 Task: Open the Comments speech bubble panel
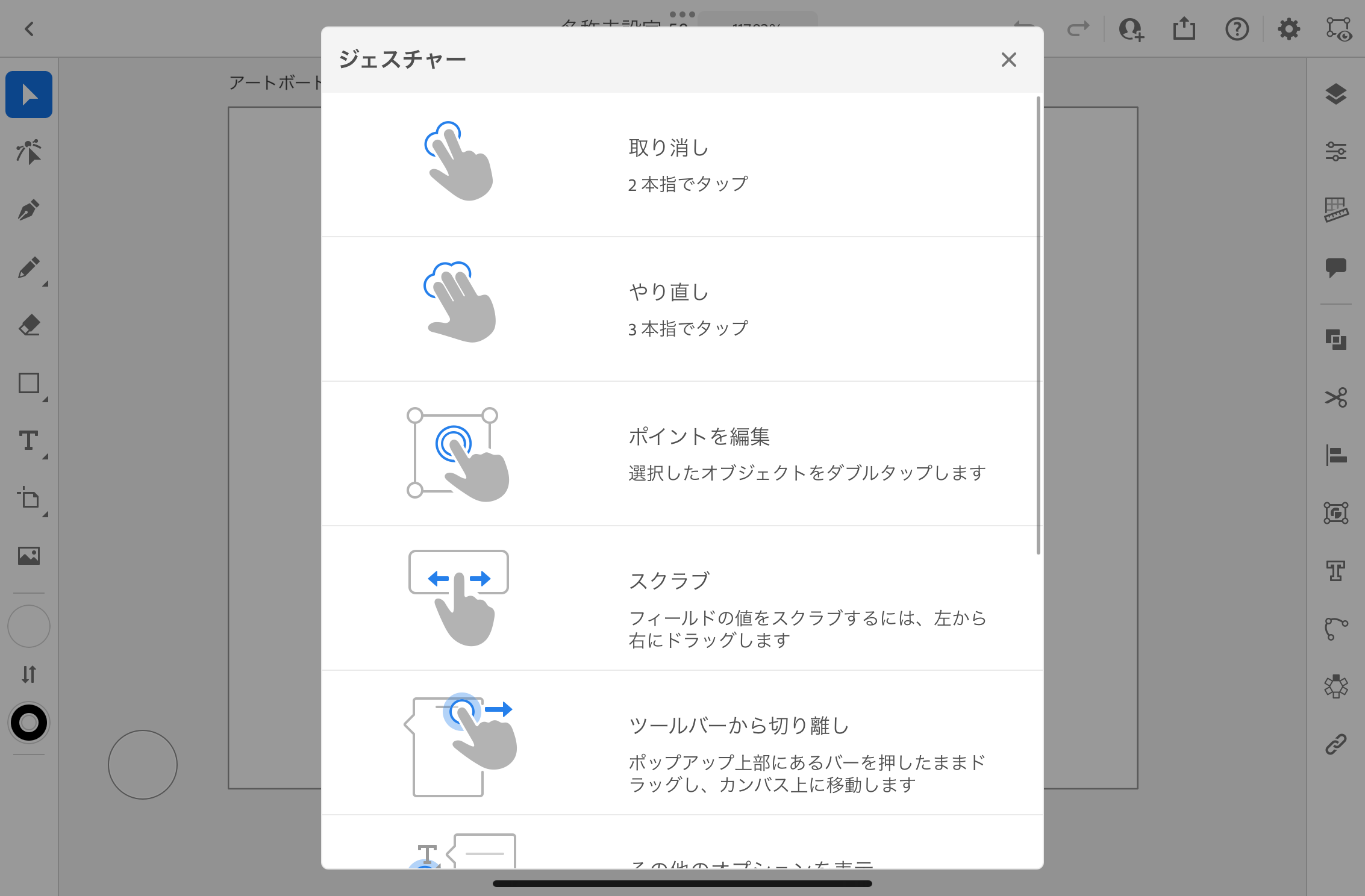pyautogui.click(x=1335, y=267)
